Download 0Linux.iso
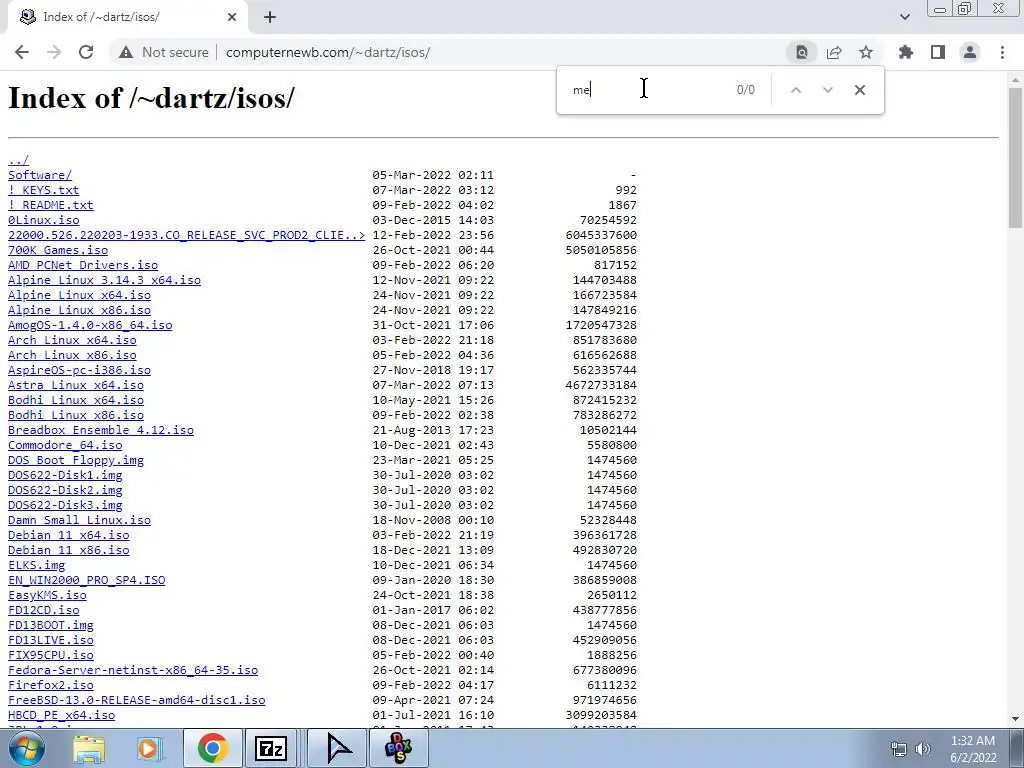 point(44,220)
